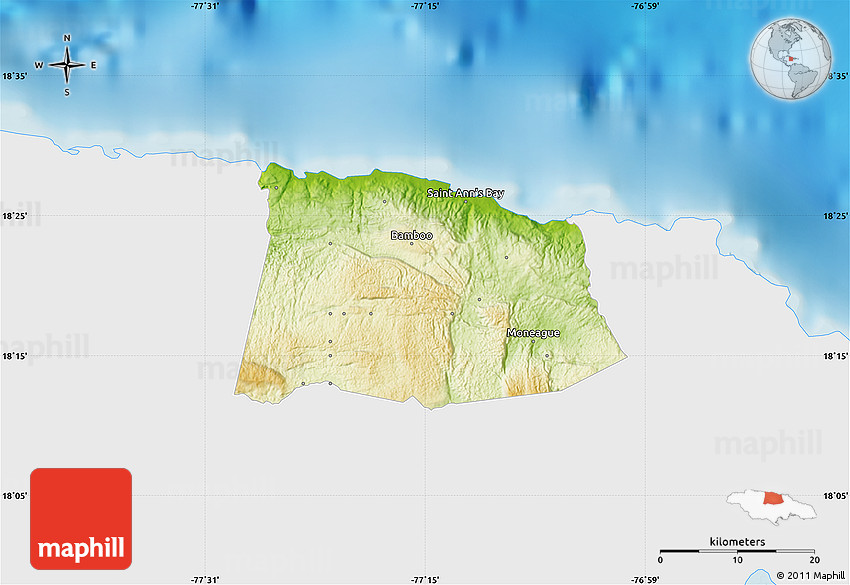Select the Moneague place label
Image resolution: width=850 pixels, height=585 pixels.
pyautogui.click(x=533, y=332)
